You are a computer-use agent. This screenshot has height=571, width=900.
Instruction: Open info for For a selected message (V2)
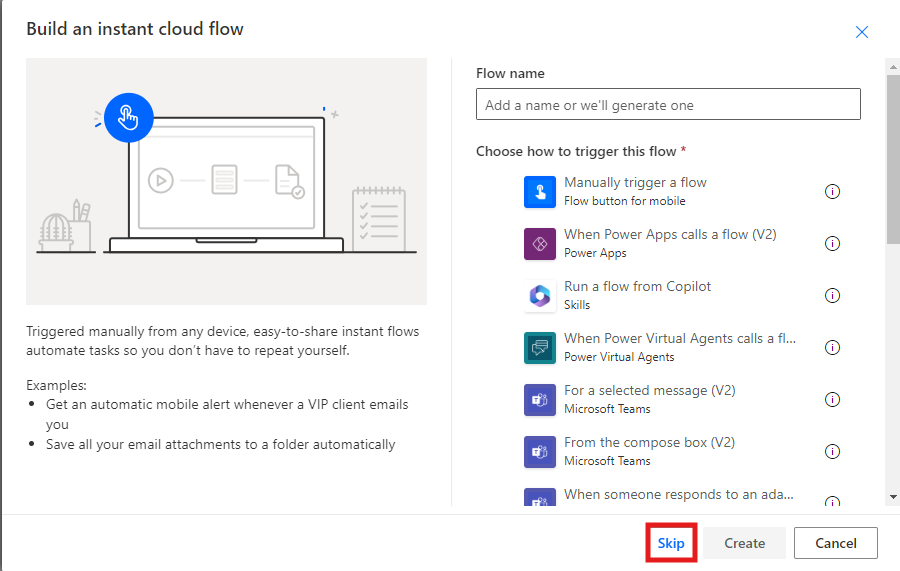tap(832, 399)
